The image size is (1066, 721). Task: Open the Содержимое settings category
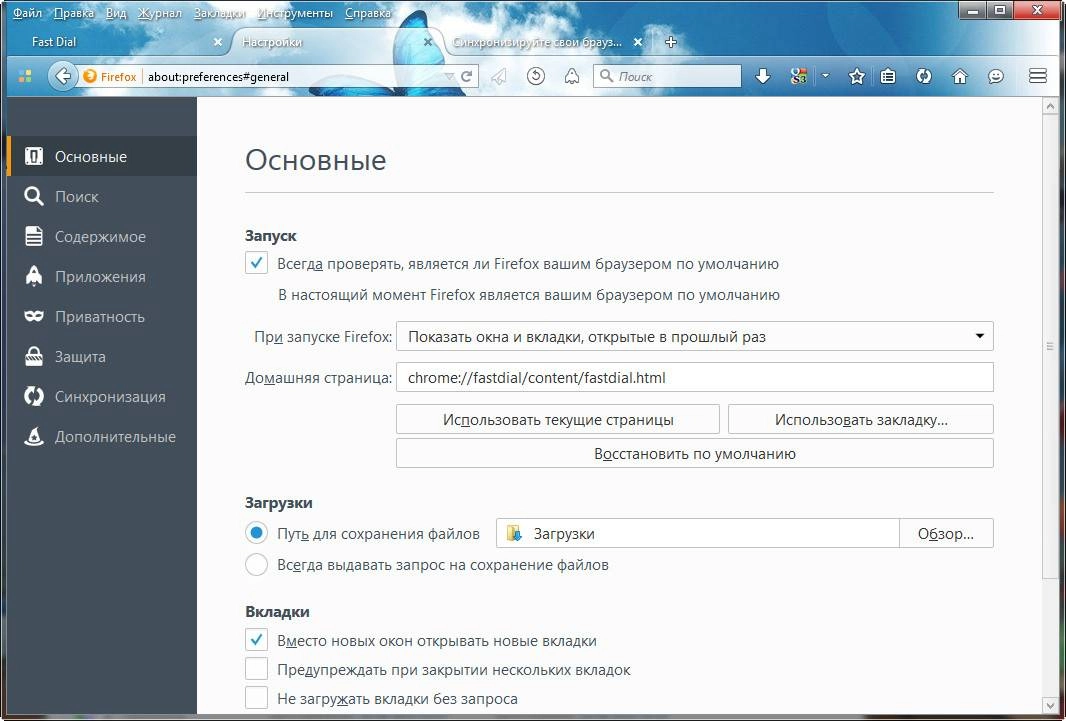(x=102, y=236)
